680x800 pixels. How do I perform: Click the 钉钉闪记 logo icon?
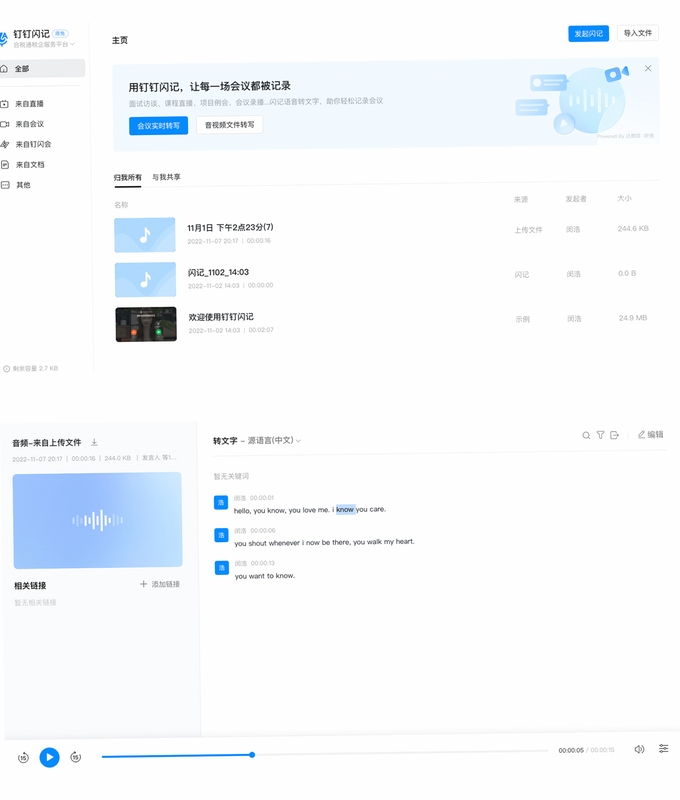coord(4,38)
